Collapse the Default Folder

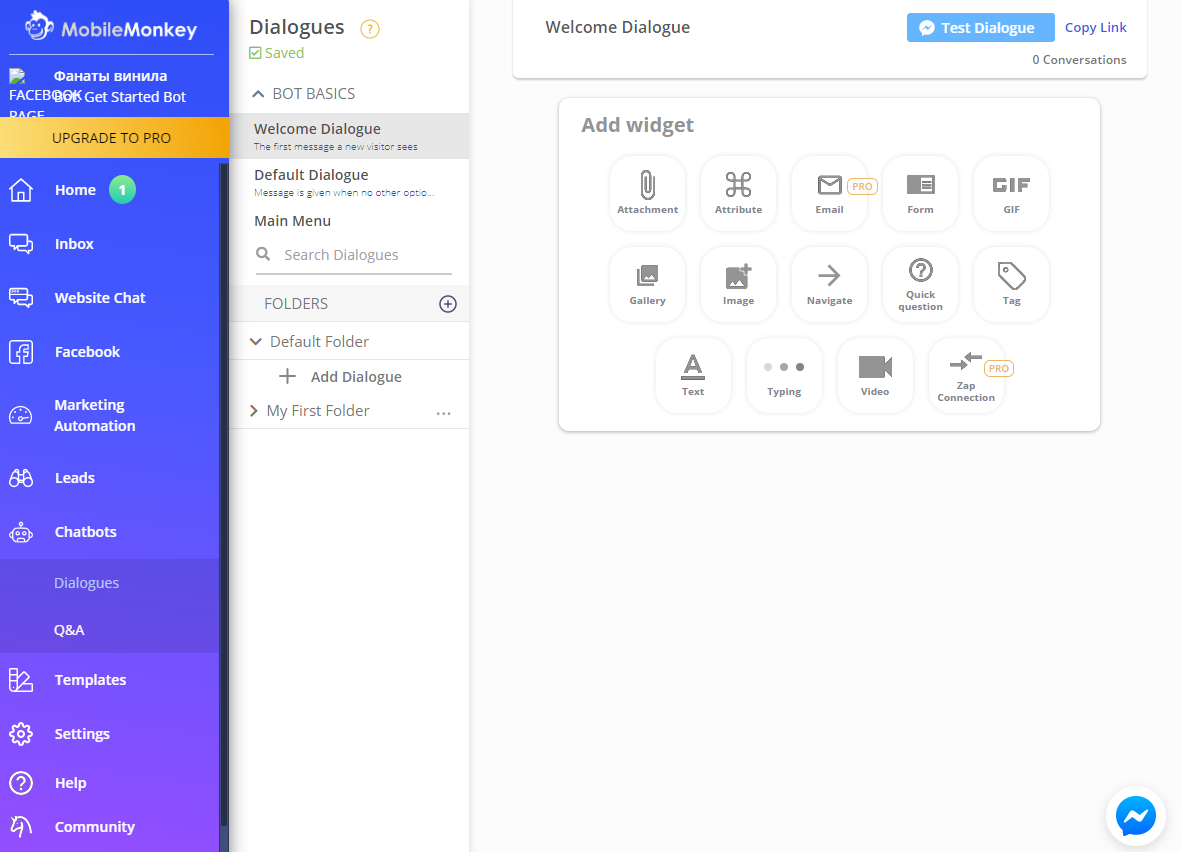(256, 342)
